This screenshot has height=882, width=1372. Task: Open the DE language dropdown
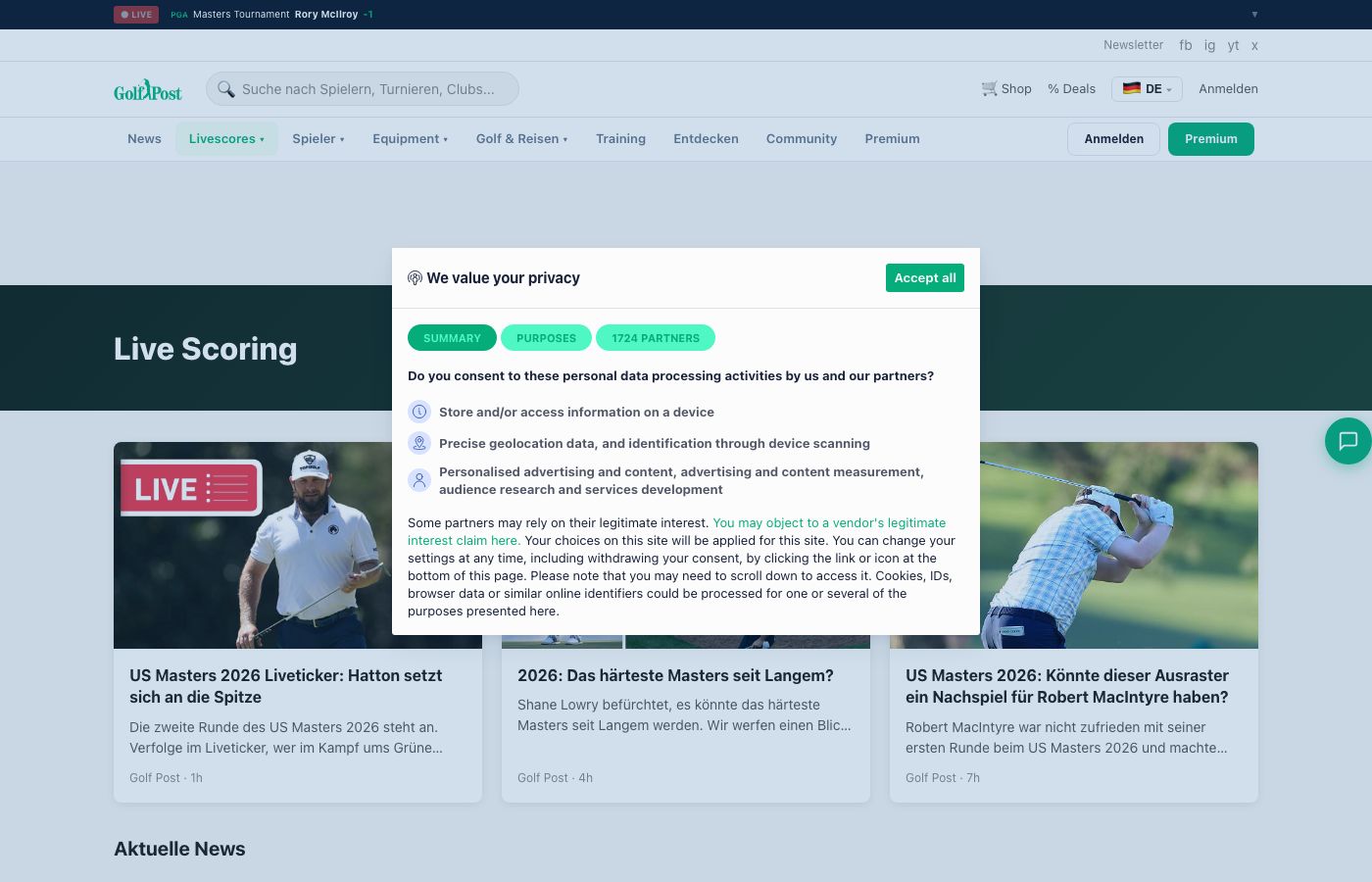coord(1147,89)
